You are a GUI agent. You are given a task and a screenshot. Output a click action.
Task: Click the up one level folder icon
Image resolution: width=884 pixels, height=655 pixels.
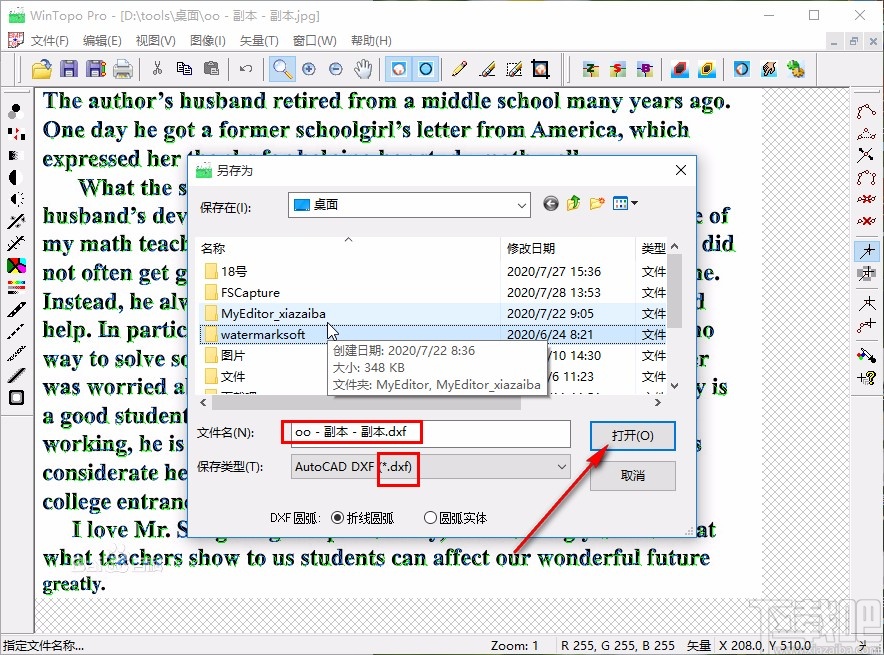click(573, 203)
